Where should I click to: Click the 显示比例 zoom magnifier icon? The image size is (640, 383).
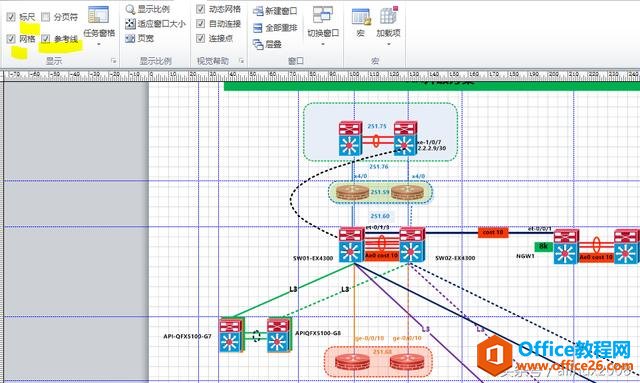point(130,9)
